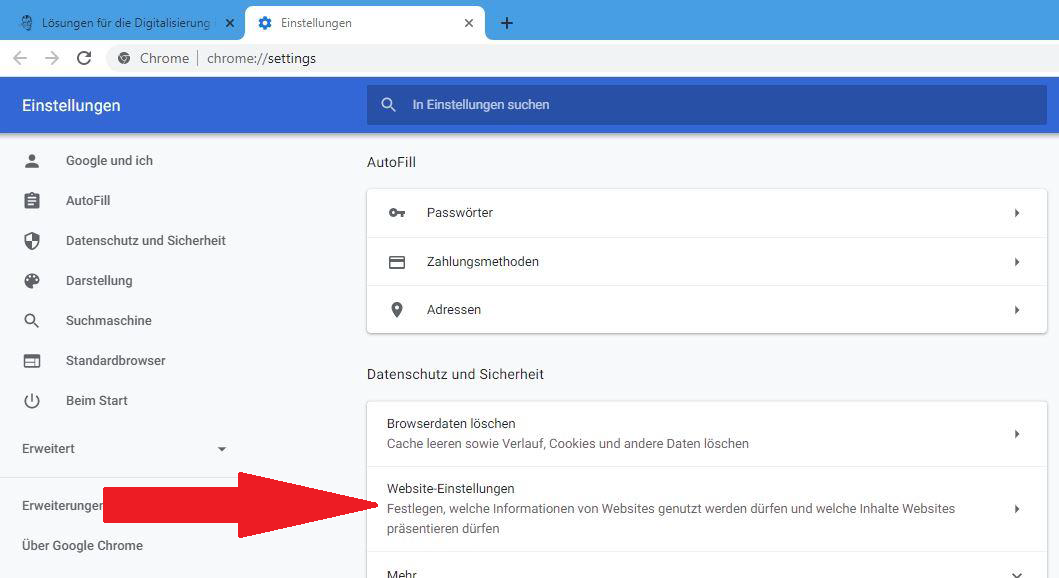Image resolution: width=1059 pixels, height=588 pixels.
Task: Click the power icon beside Beim Start
Action: tap(32, 401)
